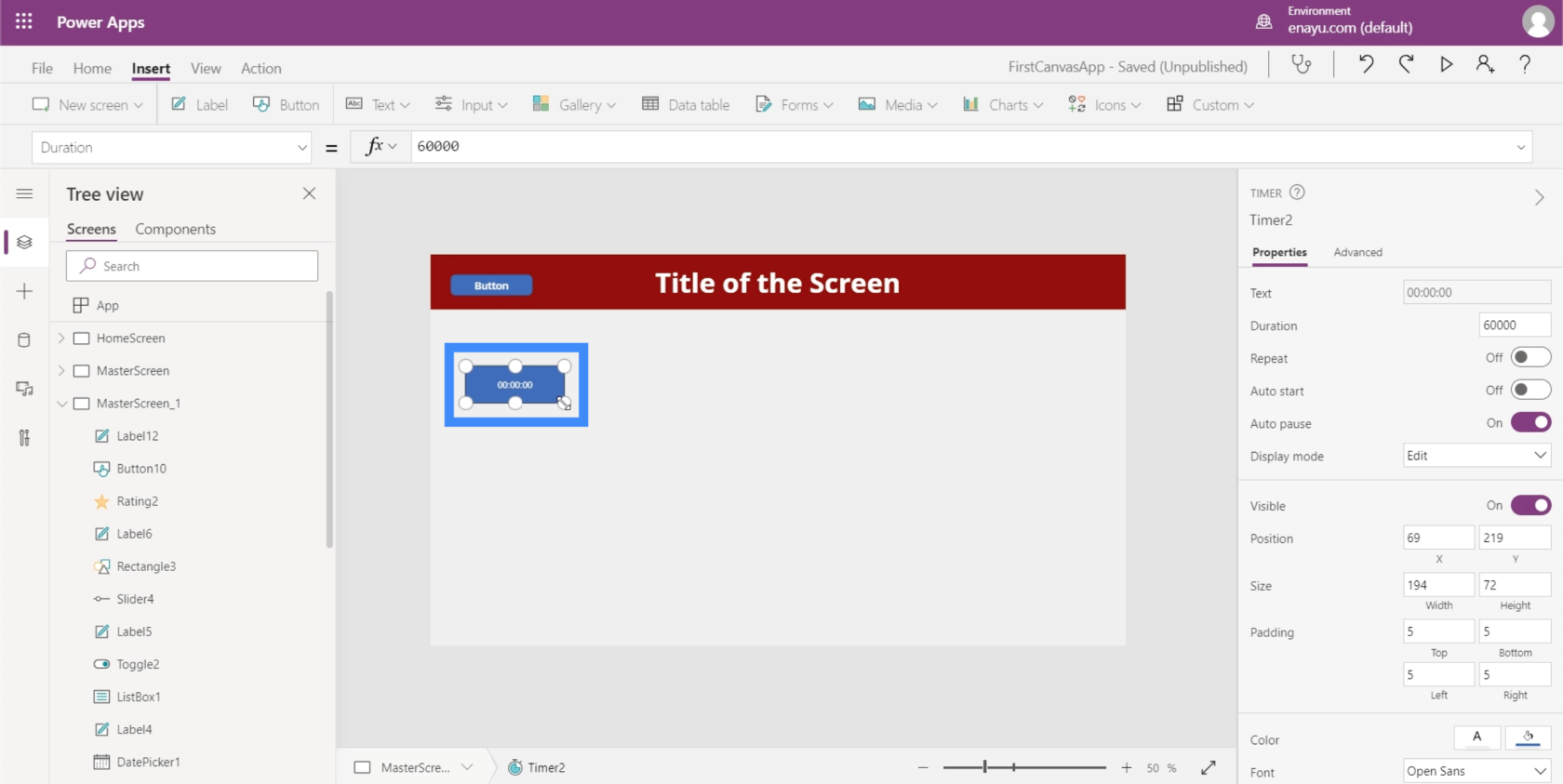Viewport: 1563px width, 784px height.
Task: Open the Display mode dropdown
Action: pyautogui.click(x=1476, y=455)
